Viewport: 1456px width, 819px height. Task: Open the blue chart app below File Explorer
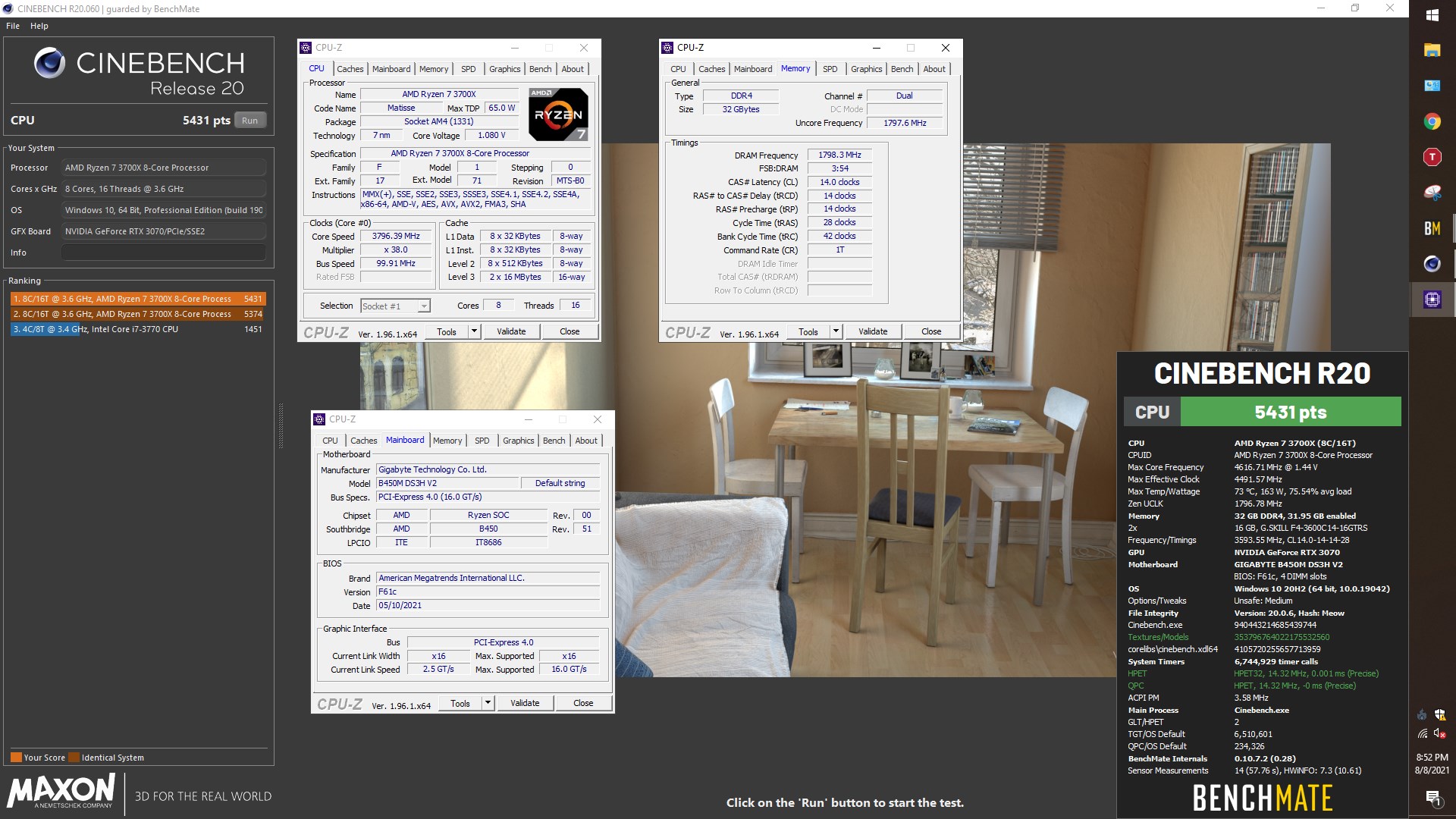coord(1432,86)
